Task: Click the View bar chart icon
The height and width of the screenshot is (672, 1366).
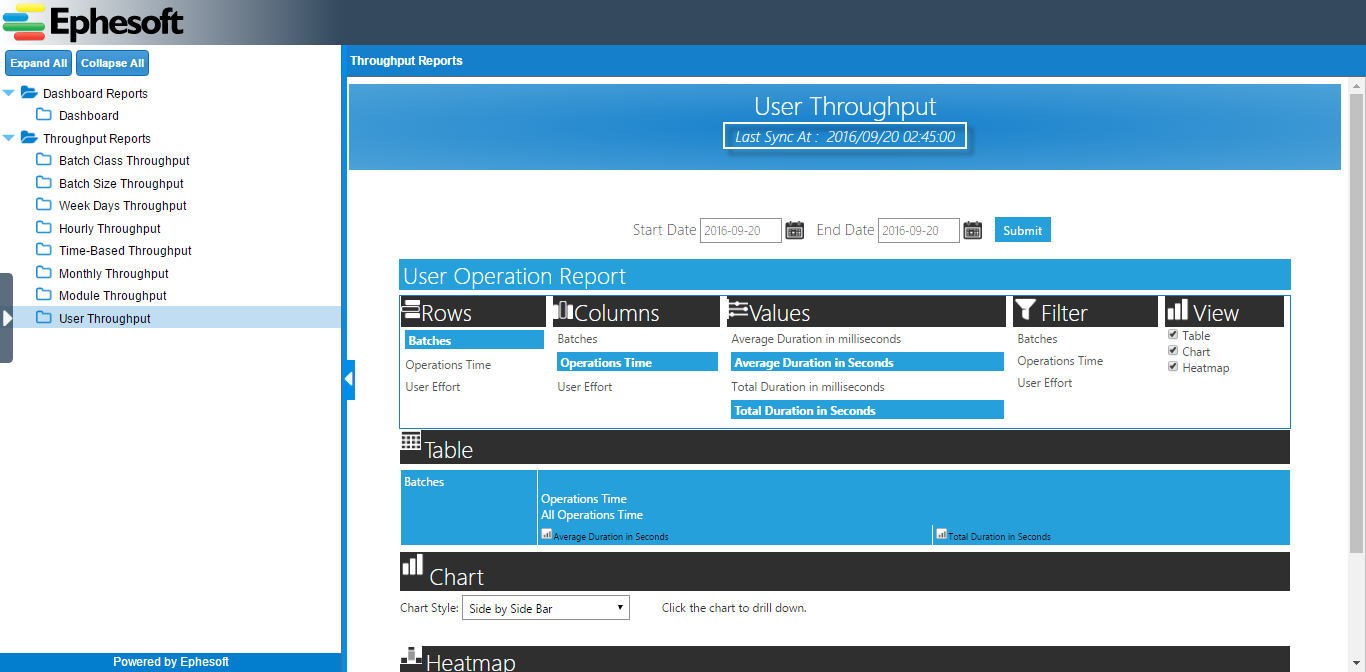Action: pos(1178,309)
